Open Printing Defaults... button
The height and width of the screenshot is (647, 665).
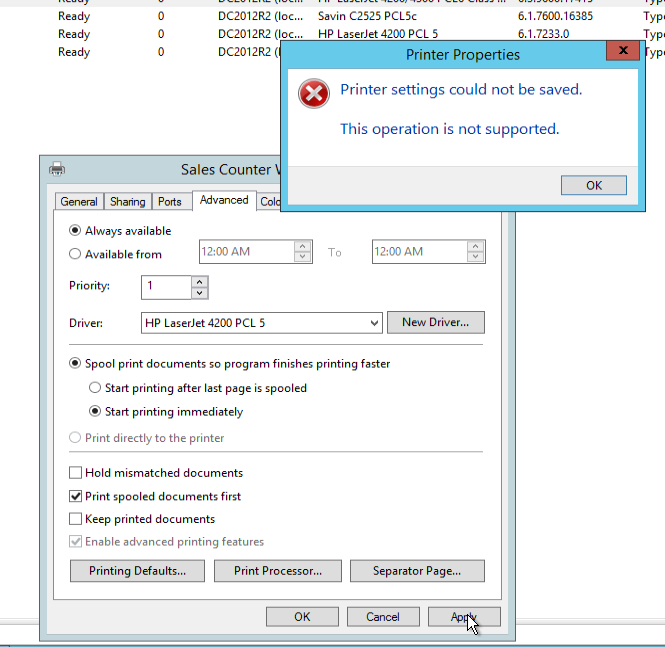[x=137, y=571]
